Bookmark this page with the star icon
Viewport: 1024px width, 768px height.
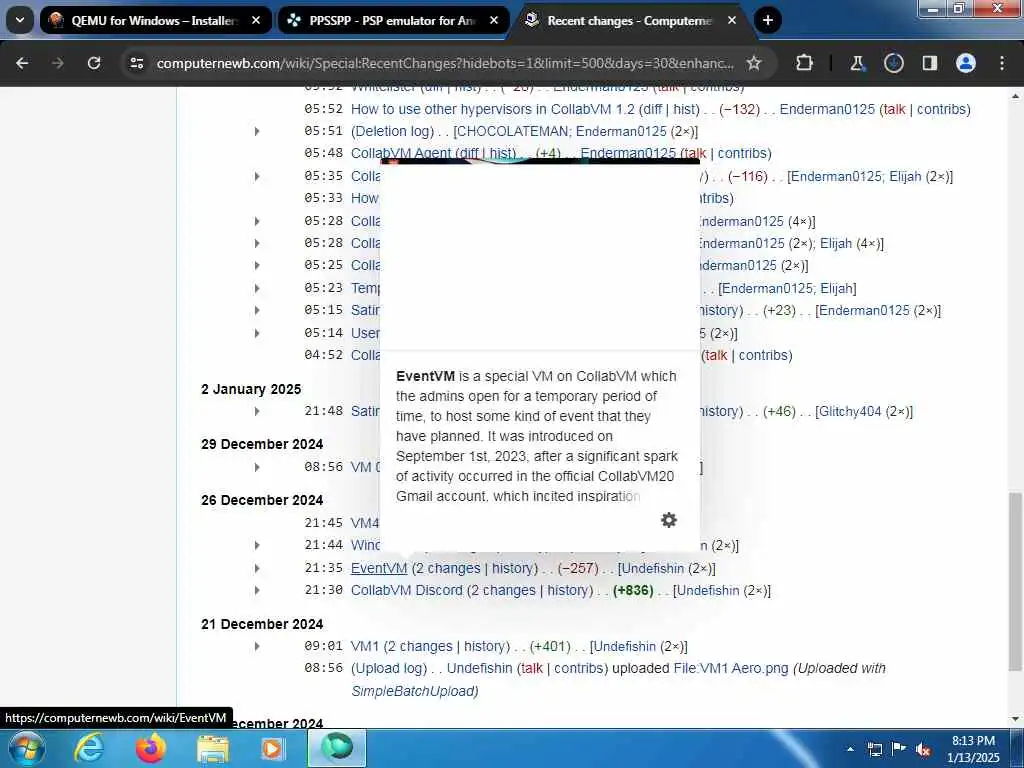(754, 63)
